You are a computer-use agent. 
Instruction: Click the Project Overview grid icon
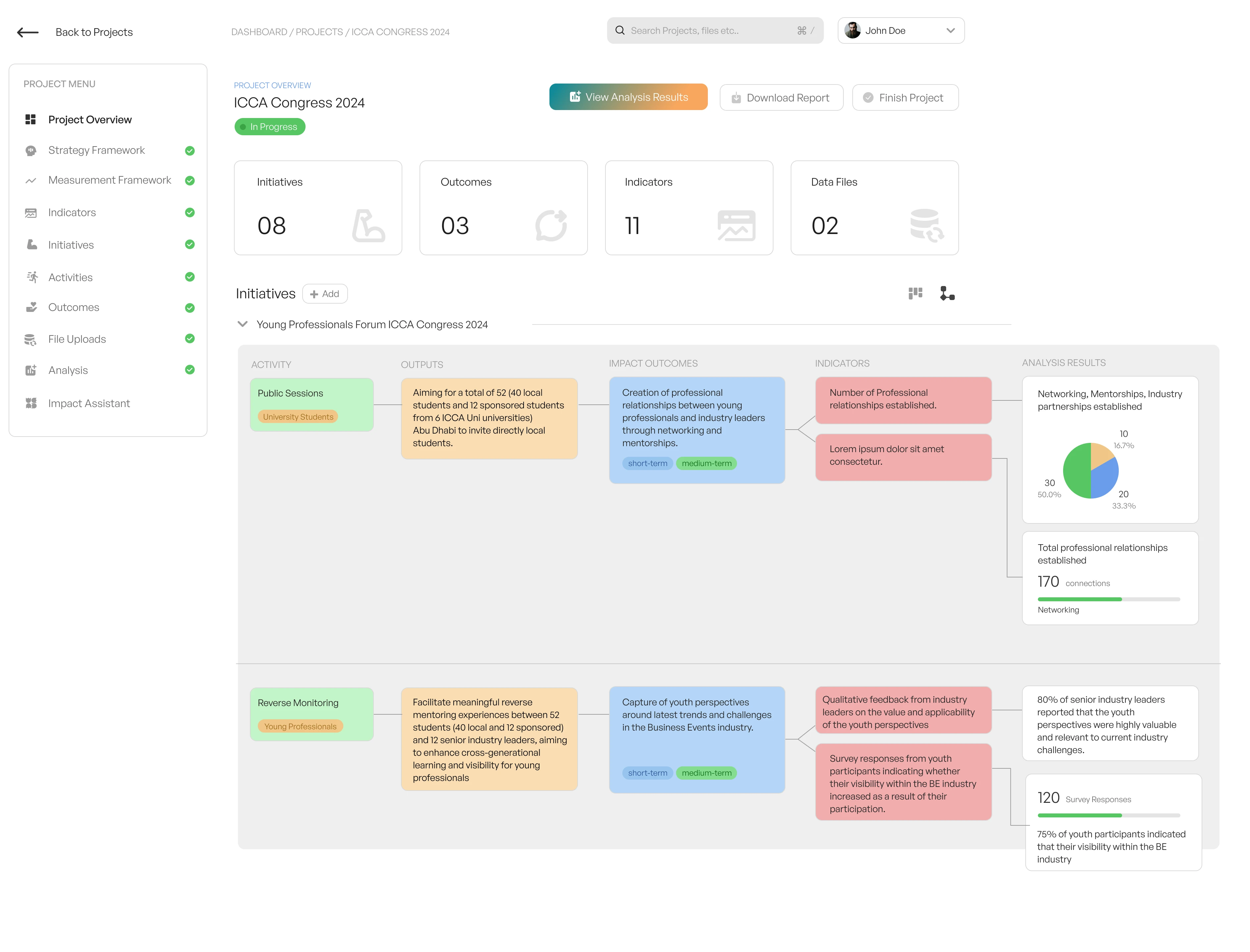click(x=30, y=120)
